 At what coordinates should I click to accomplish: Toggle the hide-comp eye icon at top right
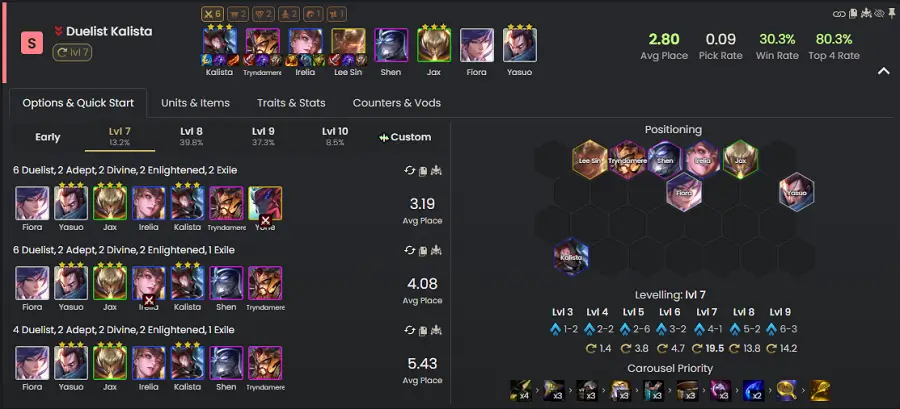point(879,13)
